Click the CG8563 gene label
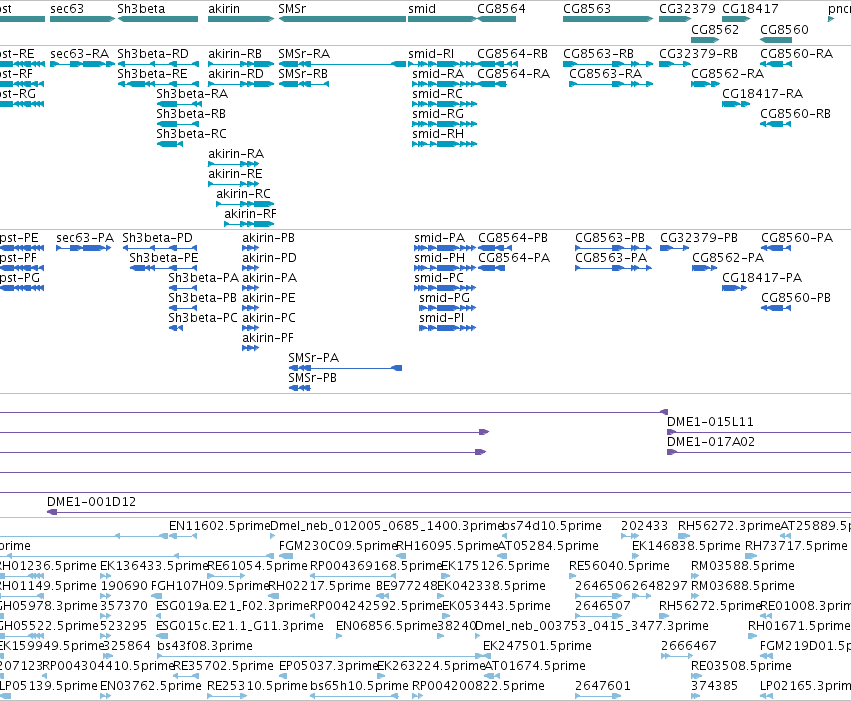This screenshot has height=701, width=851. 587,9
